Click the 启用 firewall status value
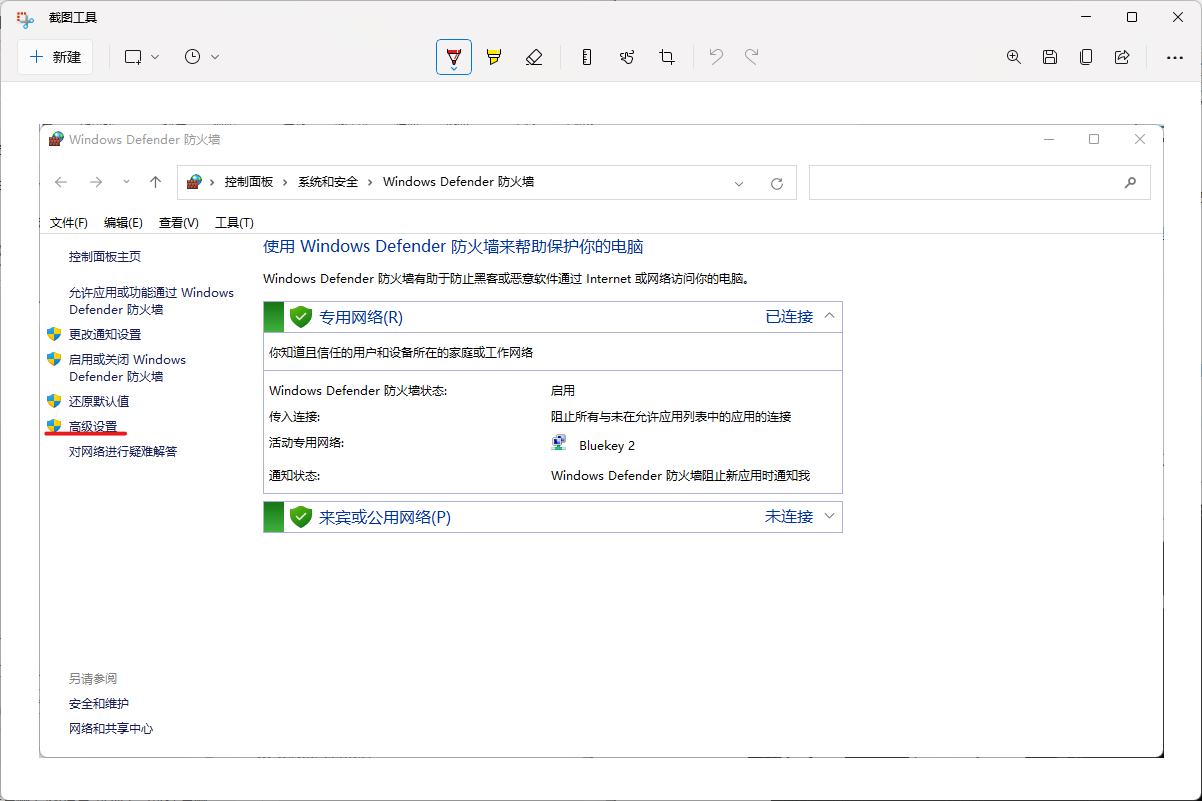The height and width of the screenshot is (801, 1202). pyautogui.click(x=563, y=391)
